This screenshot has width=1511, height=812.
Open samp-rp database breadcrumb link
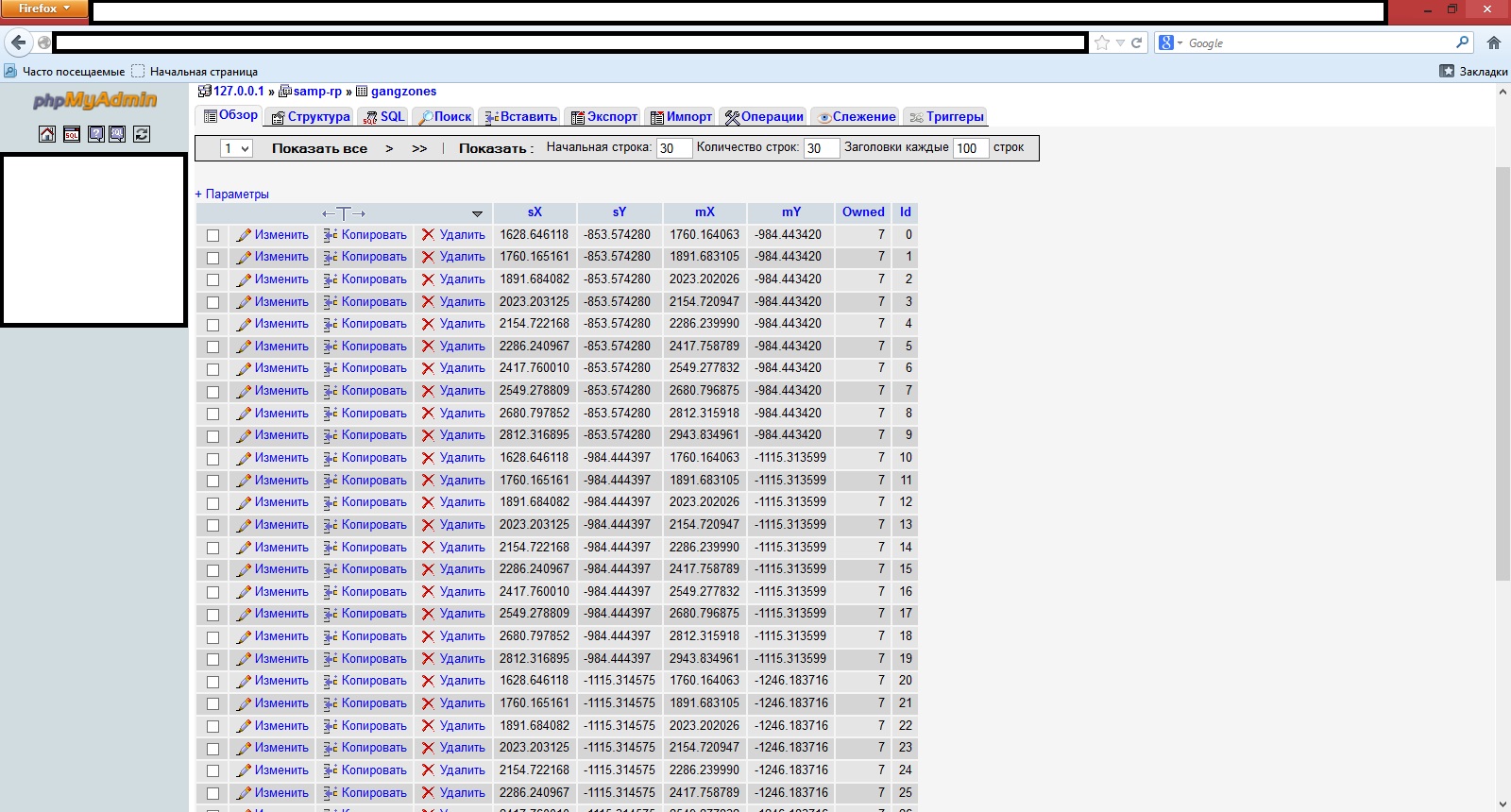(x=317, y=92)
